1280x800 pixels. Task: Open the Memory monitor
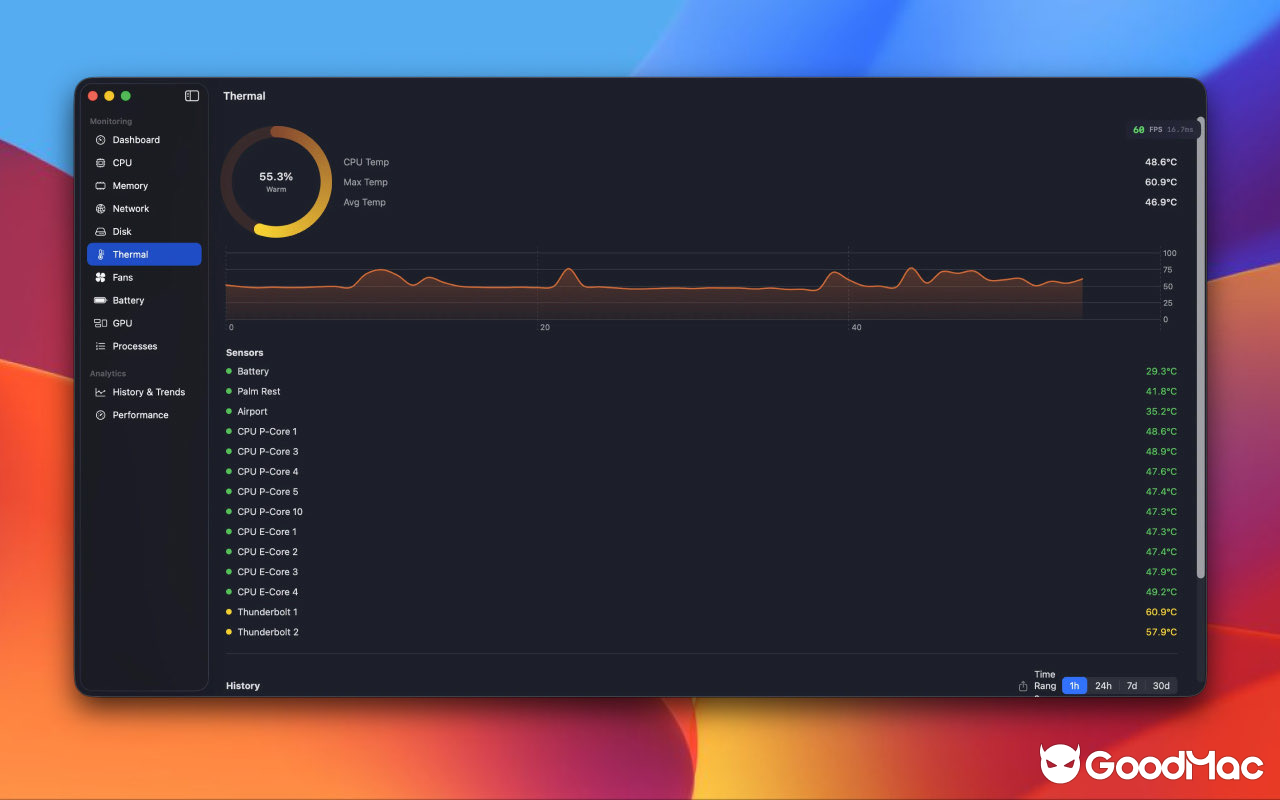click(128, 185)
